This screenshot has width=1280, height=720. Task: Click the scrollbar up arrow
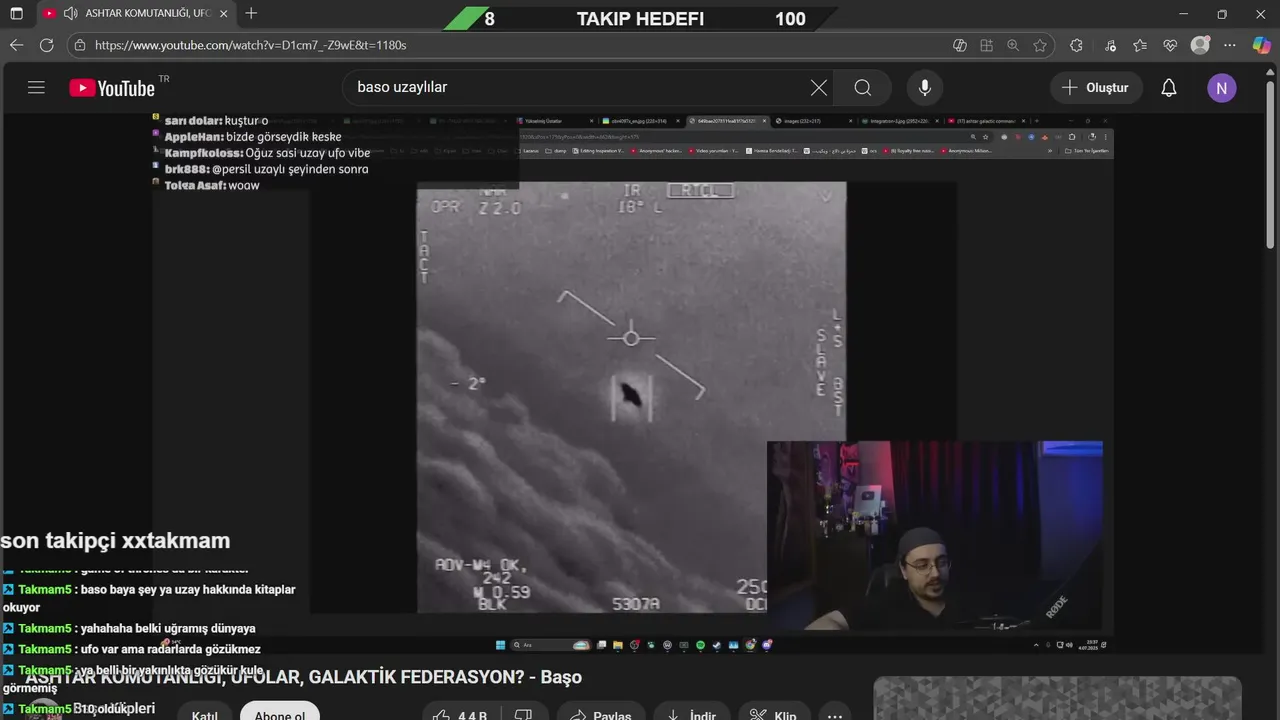(x=1271, y=72)
